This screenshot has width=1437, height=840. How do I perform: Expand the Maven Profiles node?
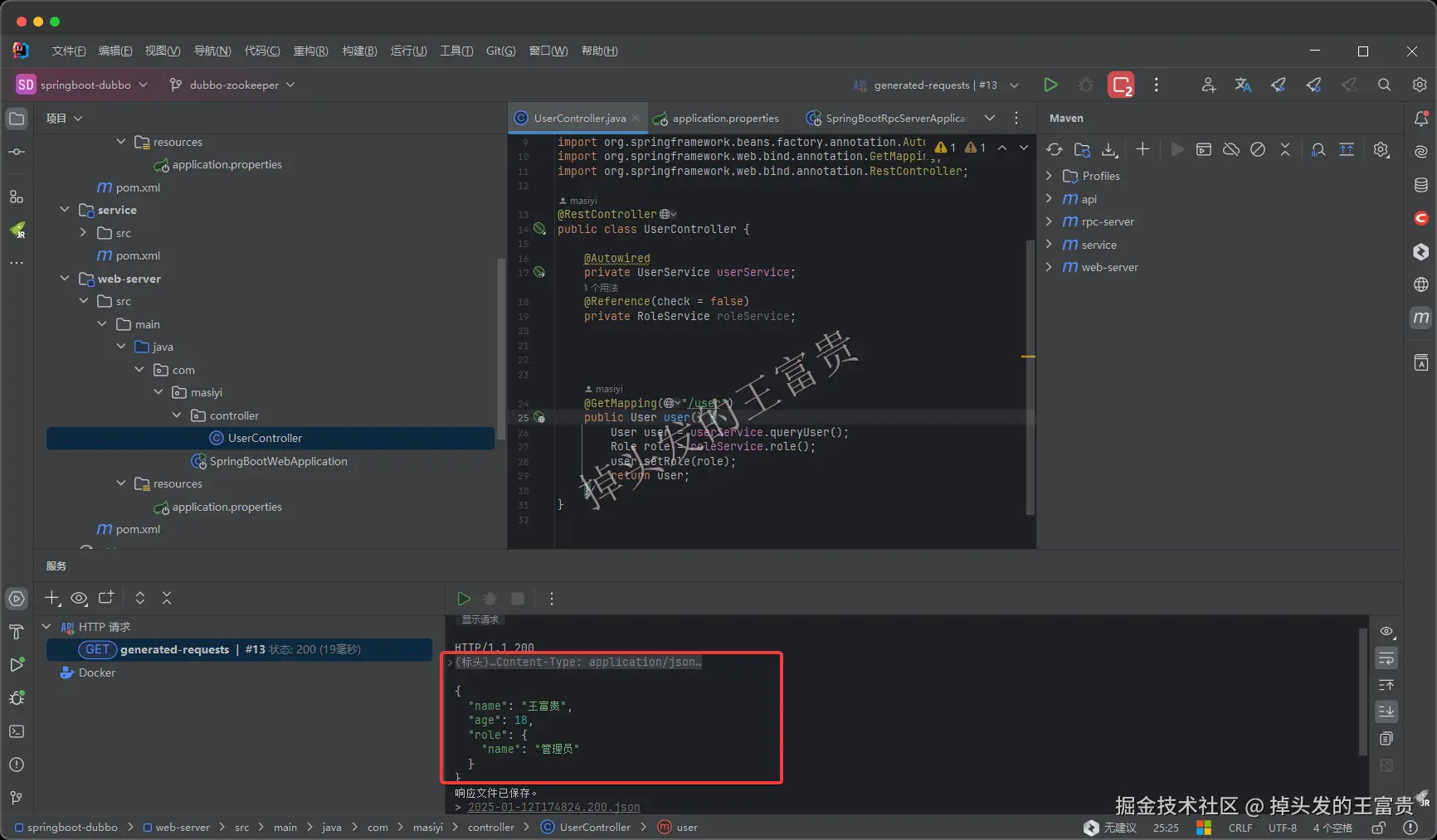pyautogui.click(x=1050, y=176)
